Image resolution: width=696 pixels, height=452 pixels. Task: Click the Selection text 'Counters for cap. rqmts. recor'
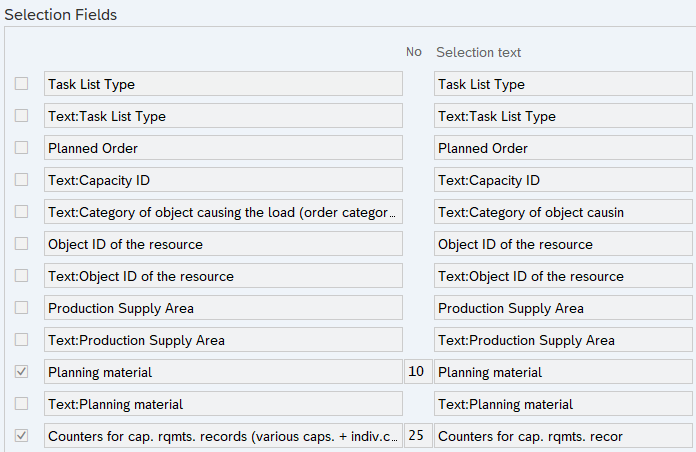click(563, 436)
